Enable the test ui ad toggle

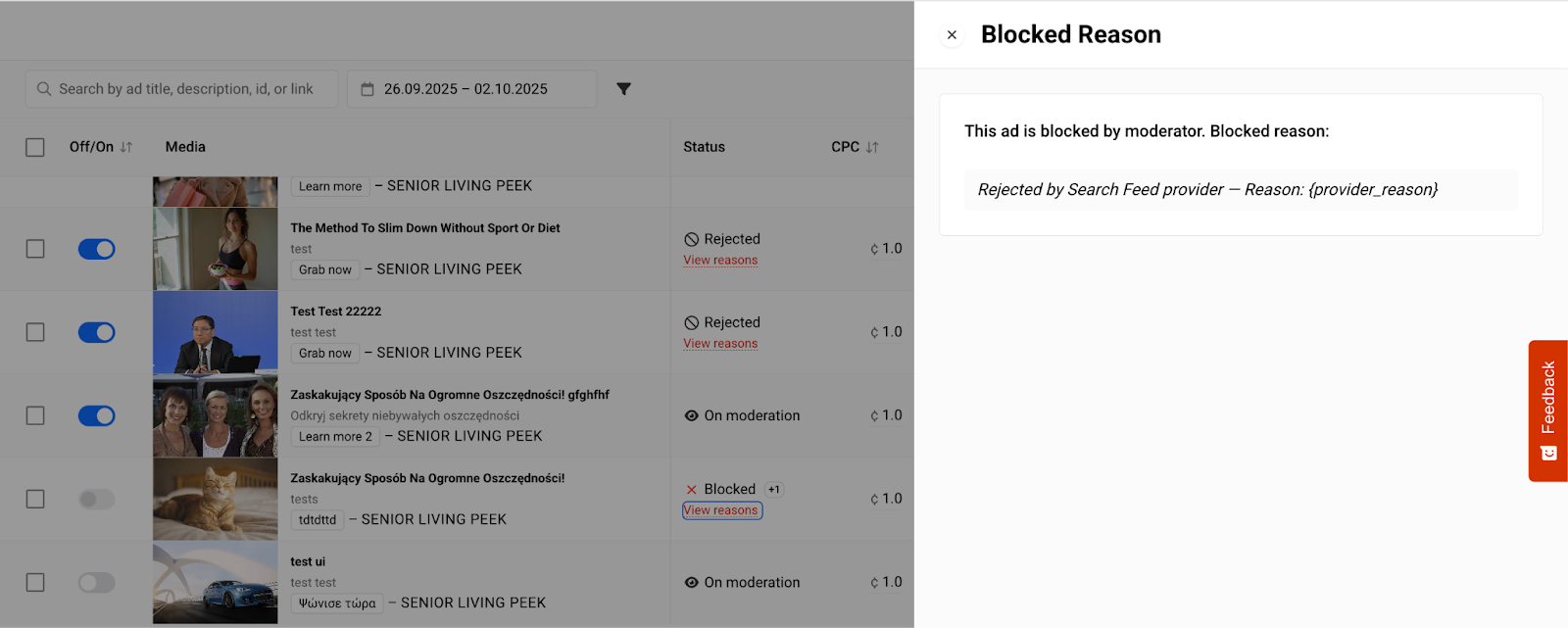[97, 583]
